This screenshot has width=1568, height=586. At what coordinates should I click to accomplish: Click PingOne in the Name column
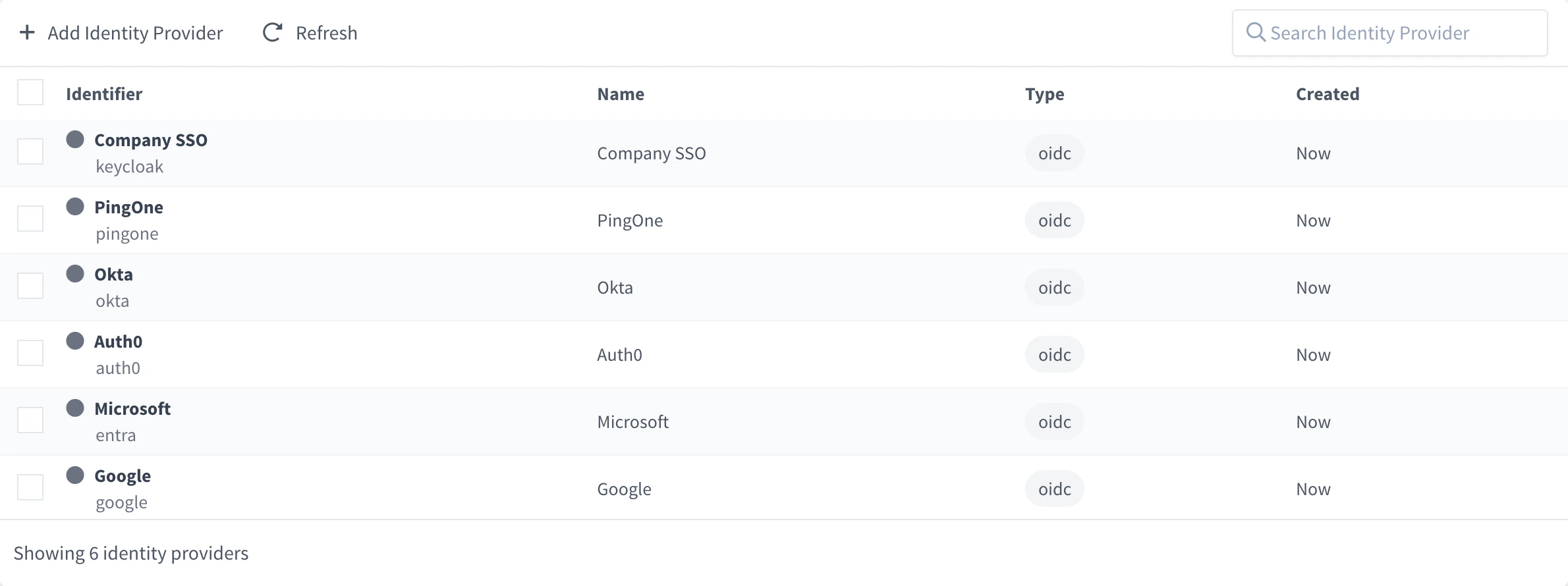630,221
